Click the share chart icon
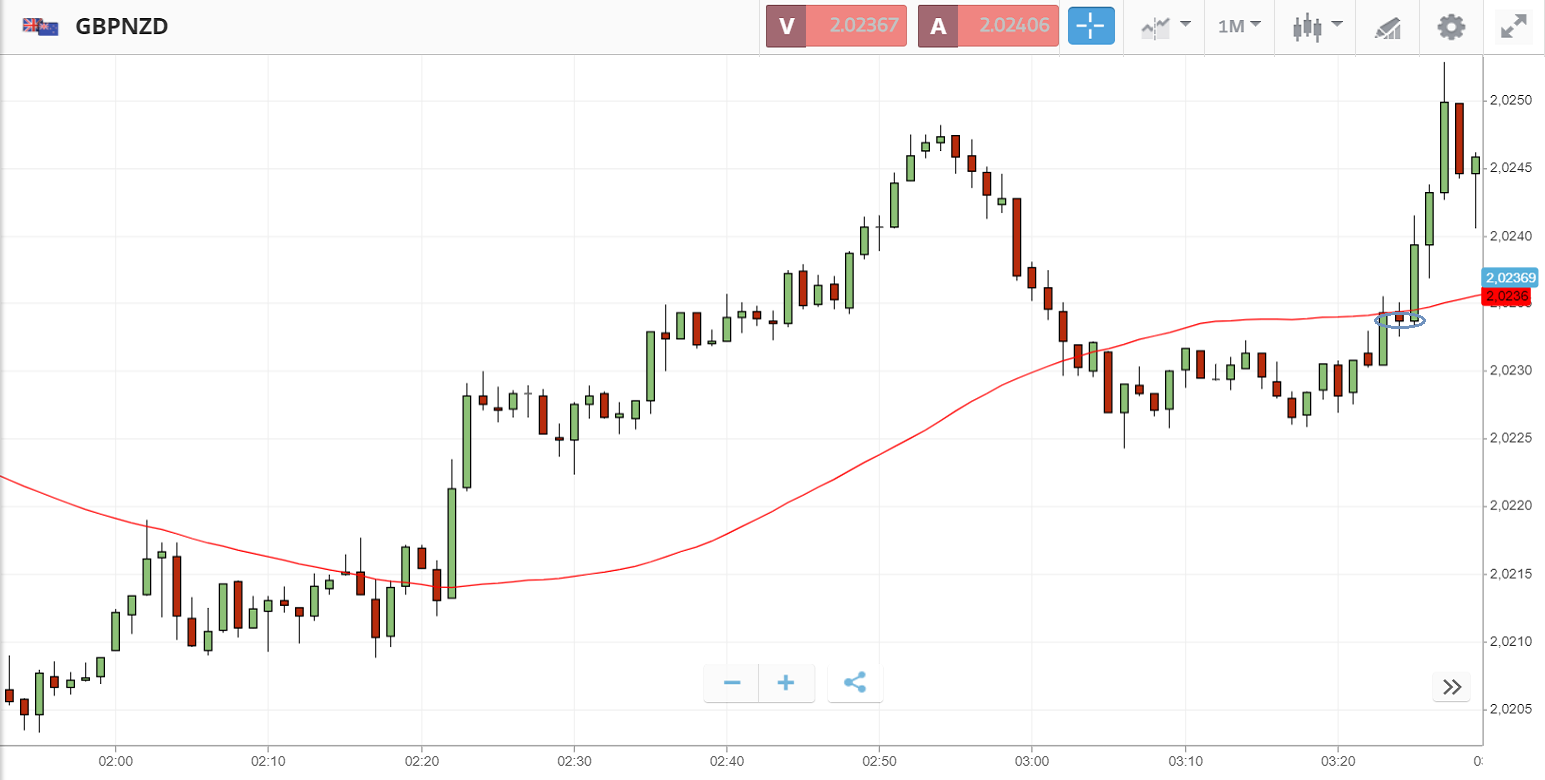This screenshot has height=780, width=1545. point(855,684)
